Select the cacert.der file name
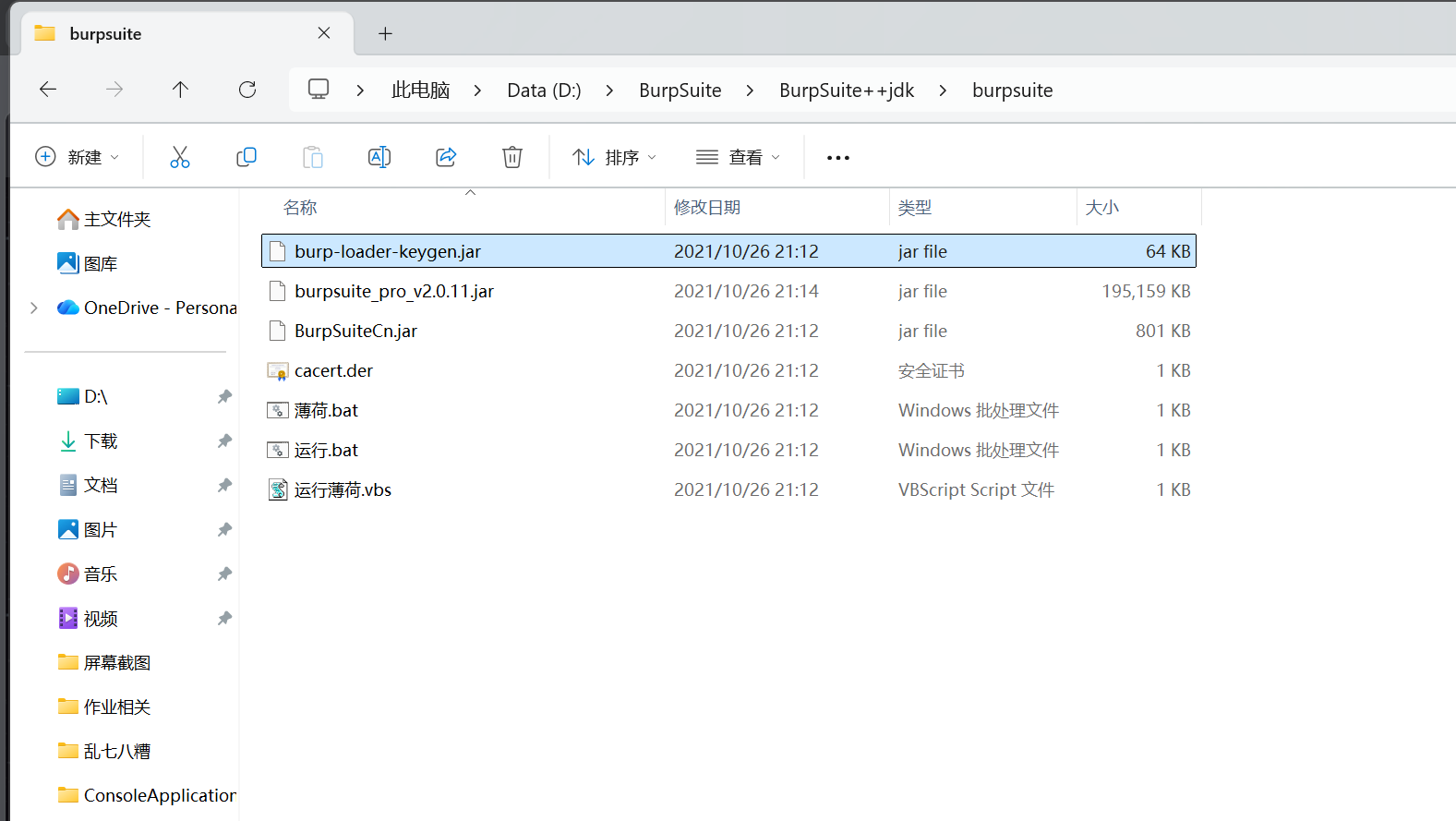Viewport: 1456px width, 821px height. [x=334, y=370]
